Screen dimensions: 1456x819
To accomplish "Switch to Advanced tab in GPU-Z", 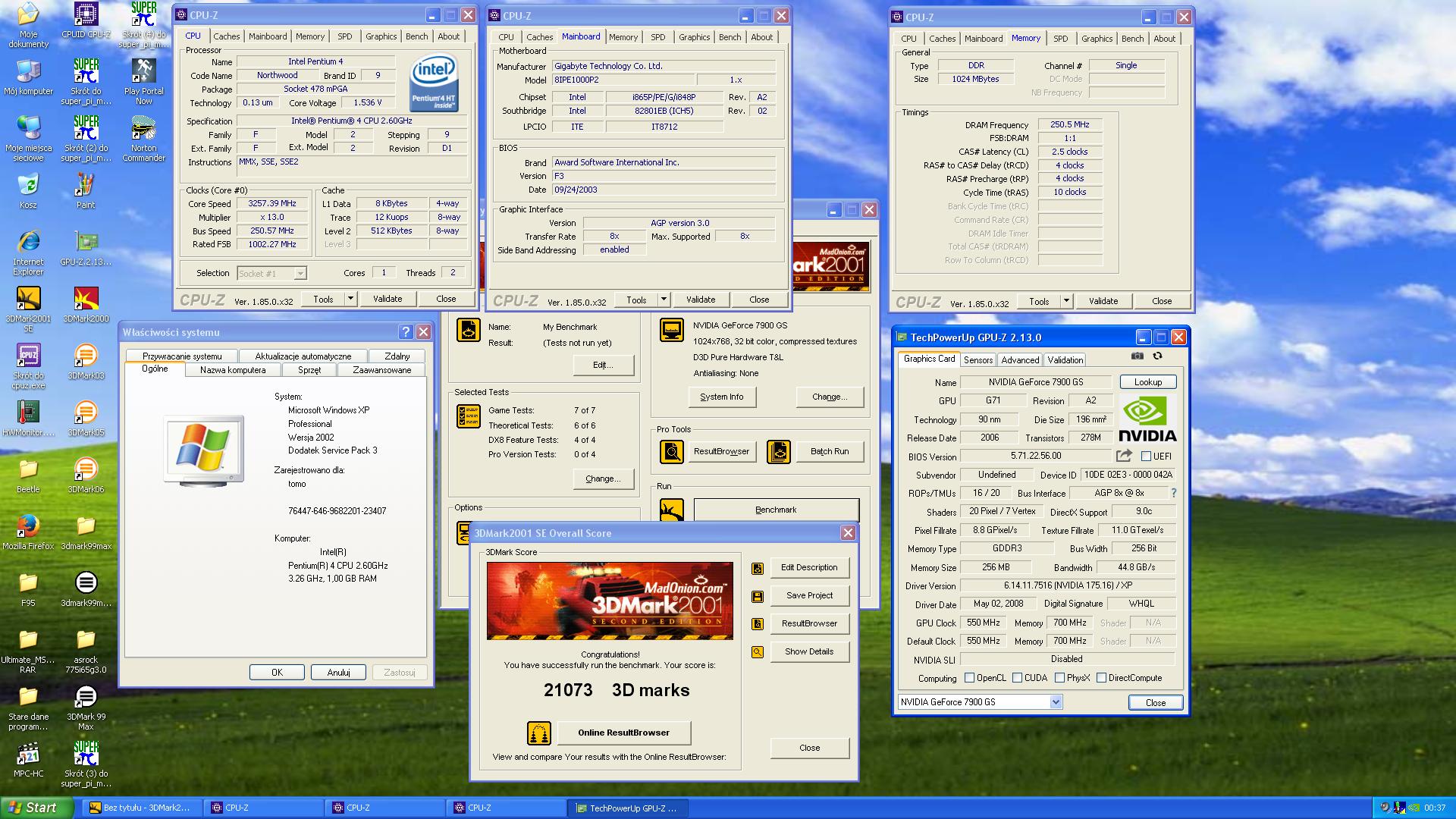I will [1020, 360].
